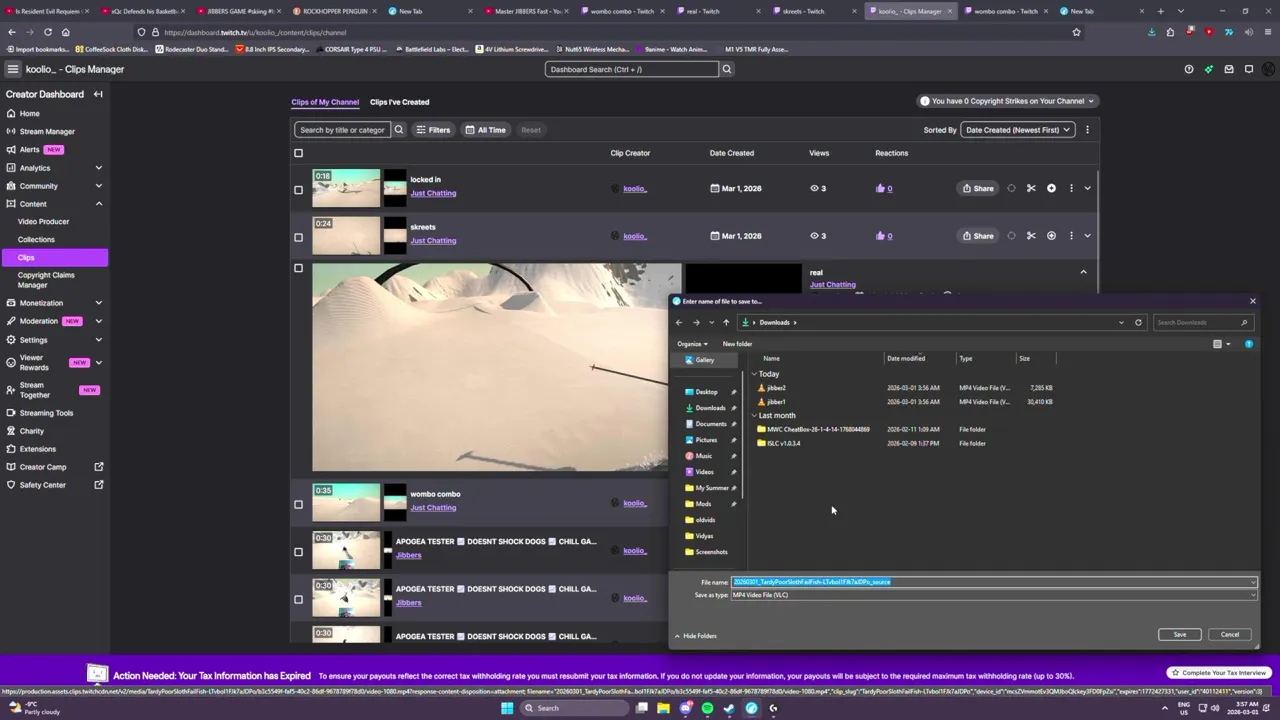Open the hamburger menu beside Clips Manager title
Image resolution: width=1280 pixels, height=720 pixels.
point(12,69)
